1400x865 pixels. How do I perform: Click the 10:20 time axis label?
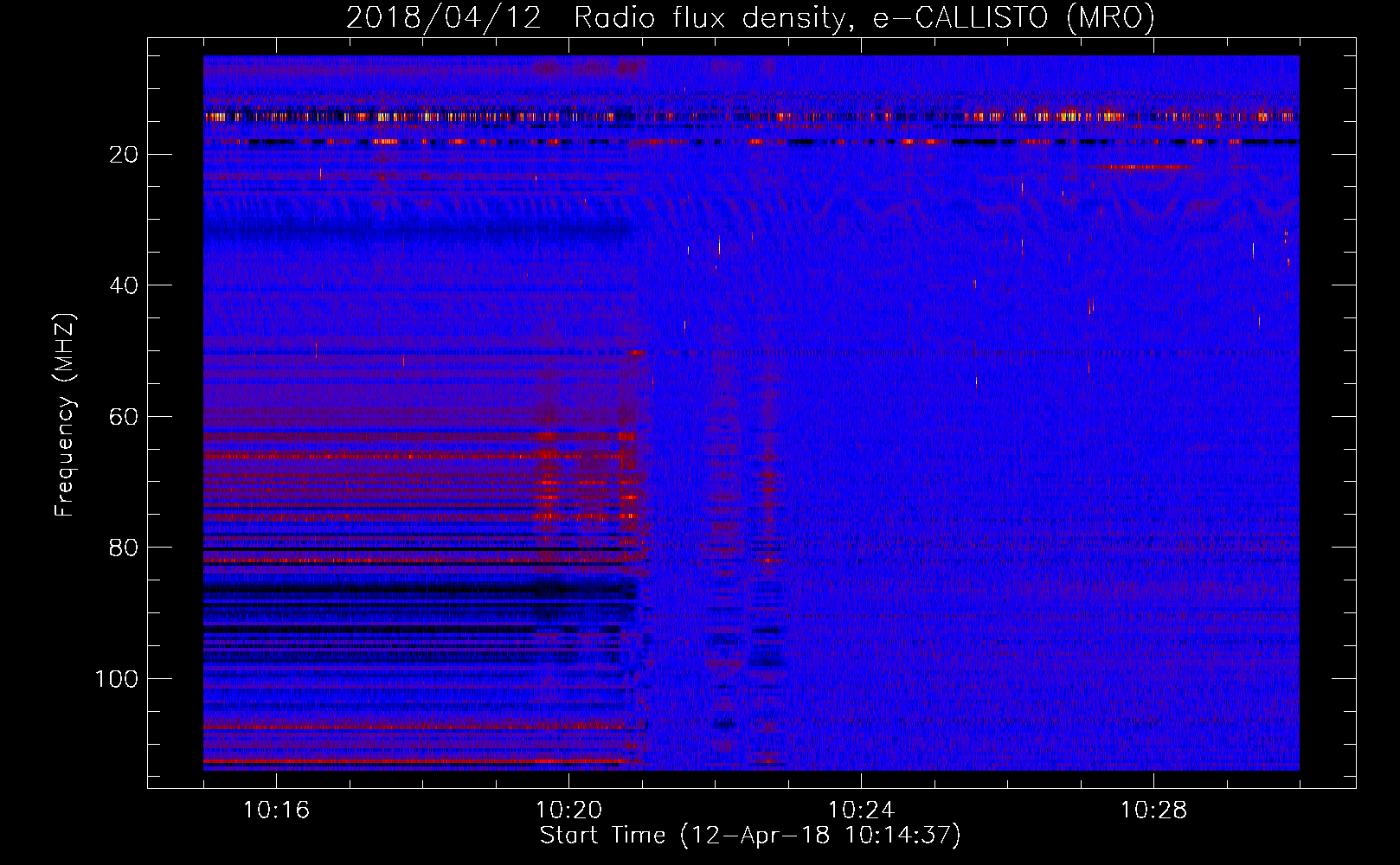tap(568, 811)
